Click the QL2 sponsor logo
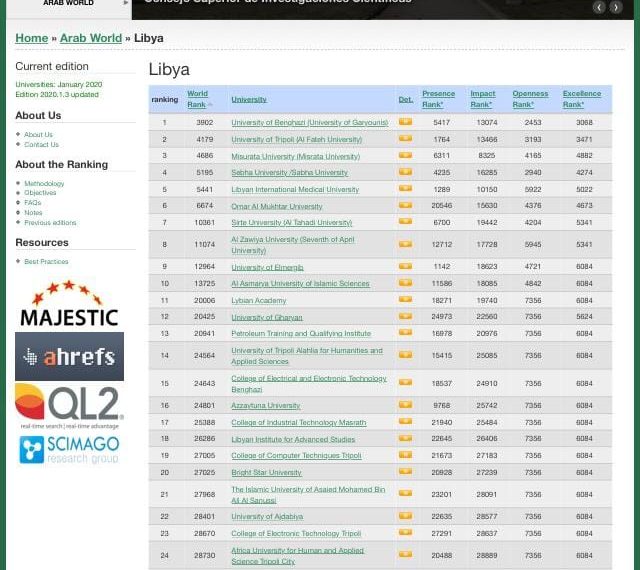Screen dimensions: 640x570 [x=69, y=405]
